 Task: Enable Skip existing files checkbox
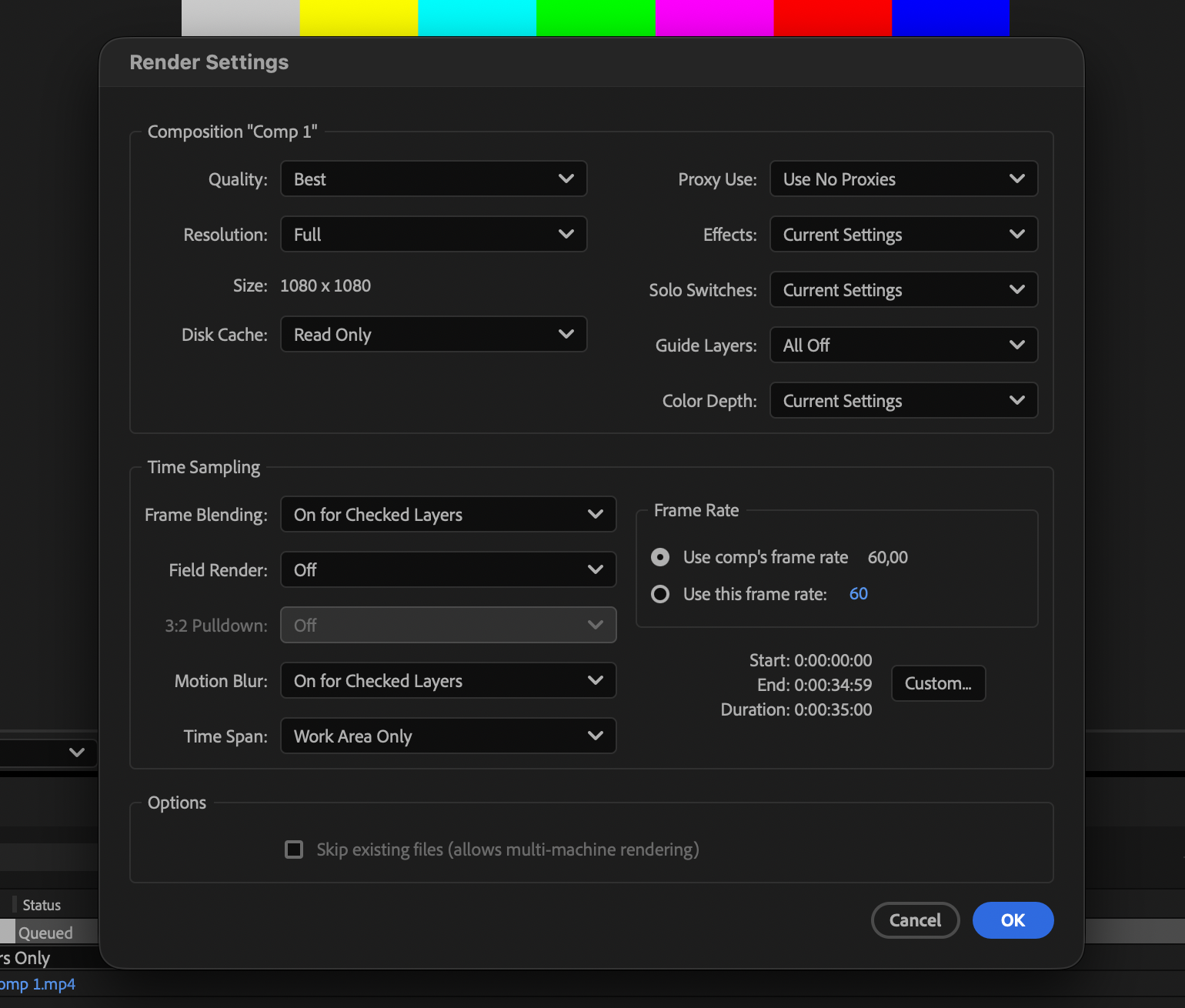(x=294, y=849)
